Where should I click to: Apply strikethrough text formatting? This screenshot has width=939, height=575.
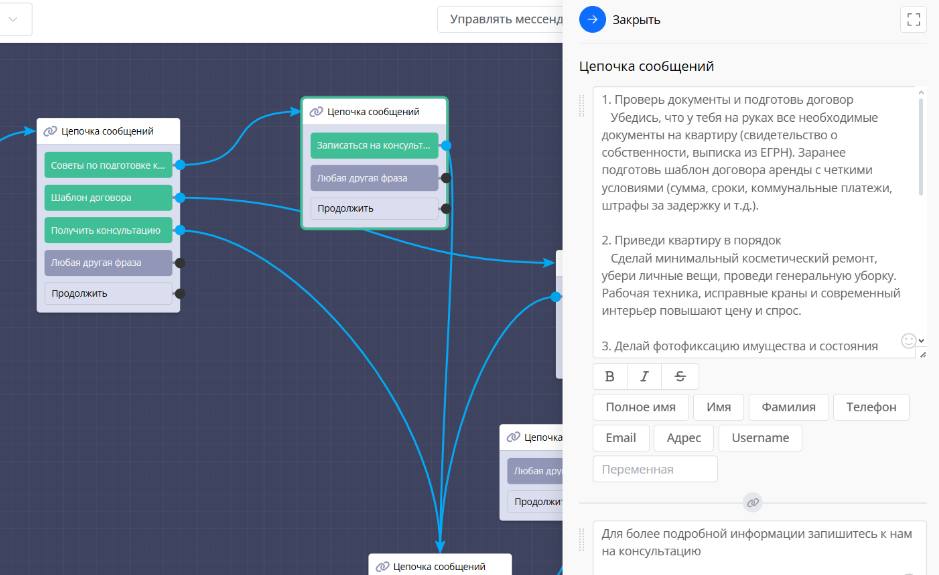coord(680,376)
